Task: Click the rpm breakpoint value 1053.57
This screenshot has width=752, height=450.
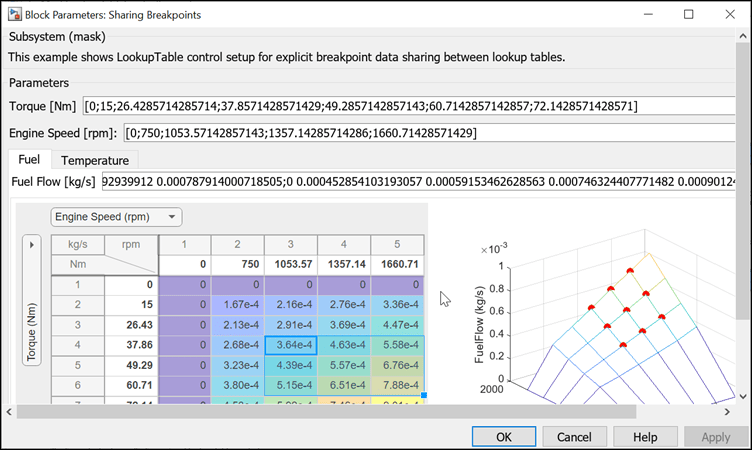Action: (x=291, y=264)
